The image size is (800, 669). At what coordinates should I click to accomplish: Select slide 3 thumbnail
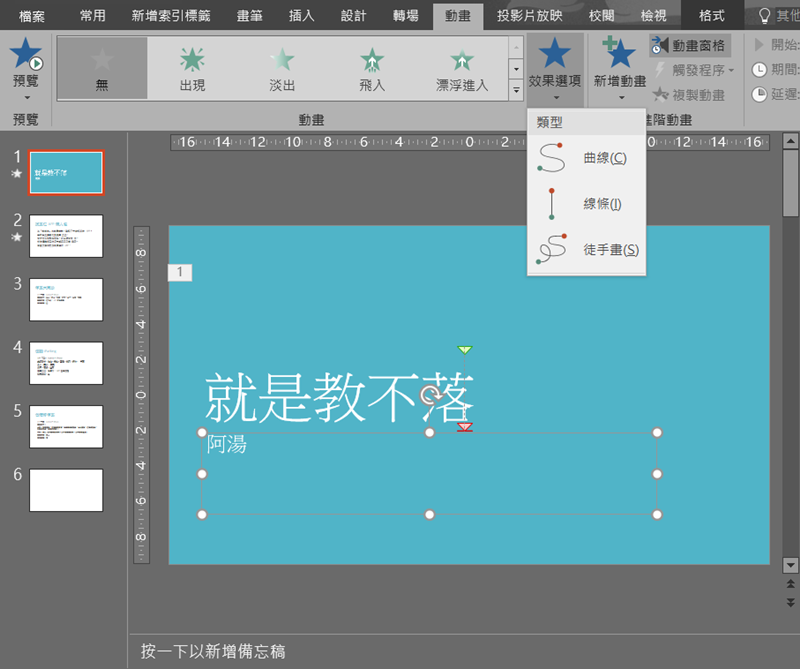click(66, 299)
